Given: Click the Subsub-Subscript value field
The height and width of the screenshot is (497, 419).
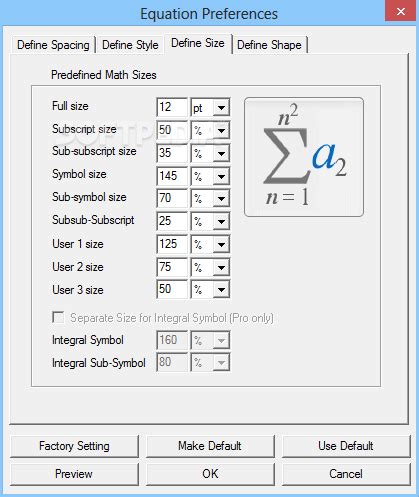Looking at the screenshot, I should click(172, 221).
